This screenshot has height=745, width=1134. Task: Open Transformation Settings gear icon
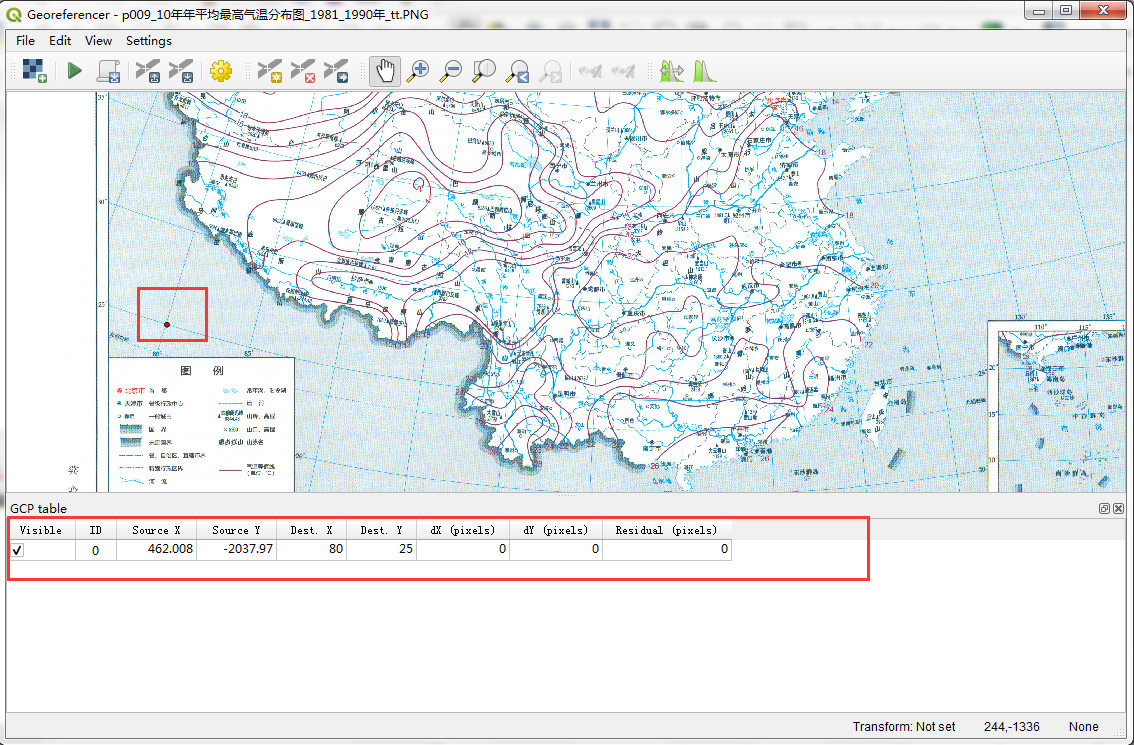pos(221,71)
